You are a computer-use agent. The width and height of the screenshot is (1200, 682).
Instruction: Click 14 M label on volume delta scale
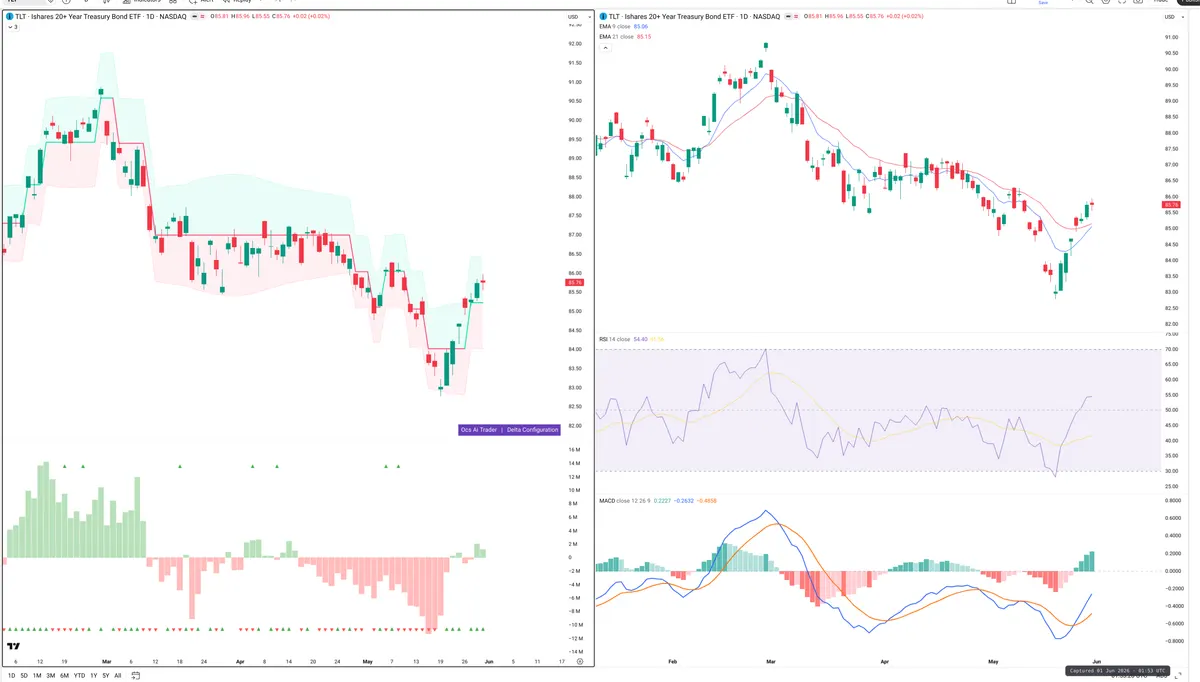[574, 464]
